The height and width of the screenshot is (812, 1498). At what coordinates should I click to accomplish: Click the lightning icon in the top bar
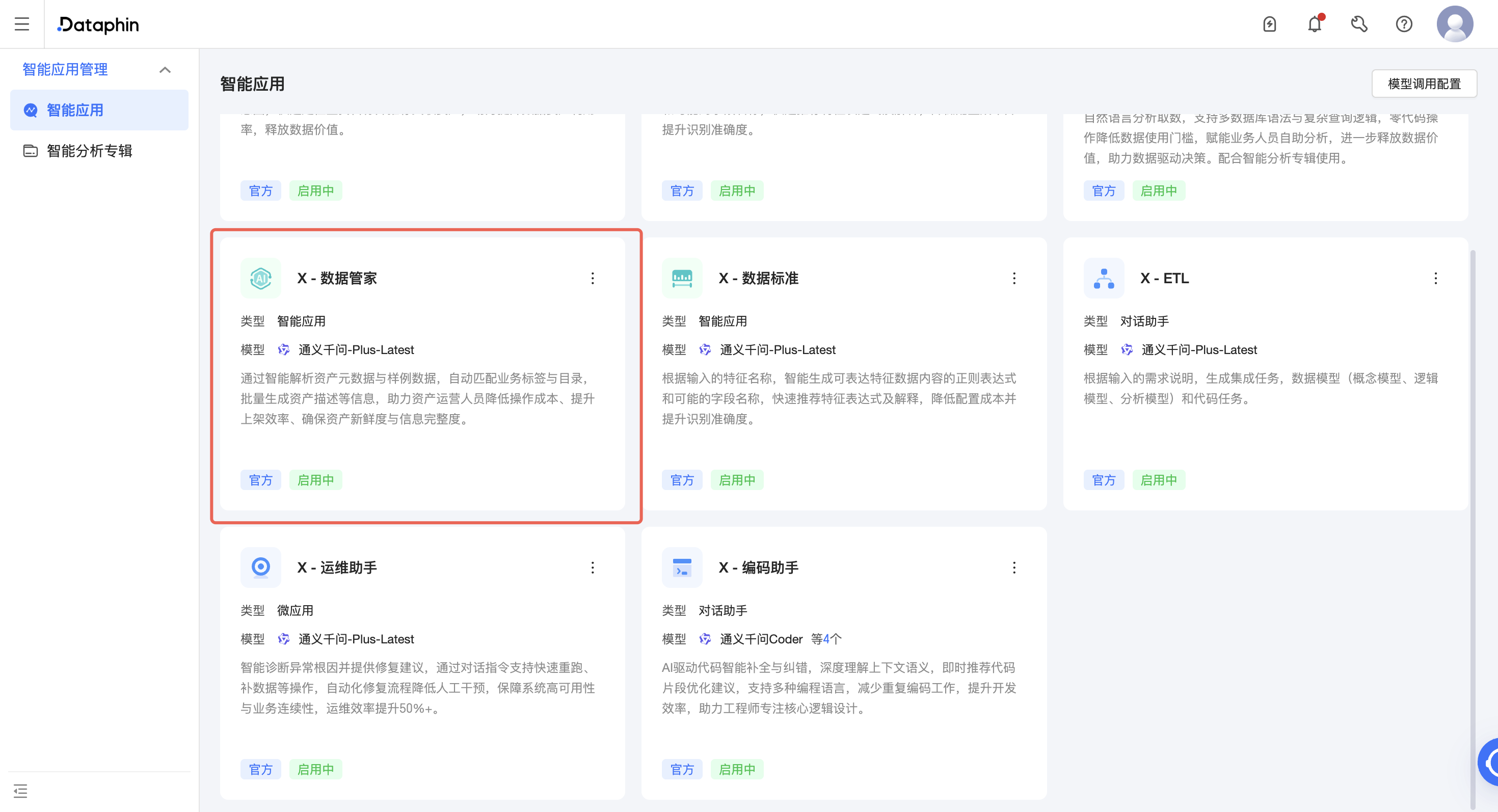[x=1269, y=24]
